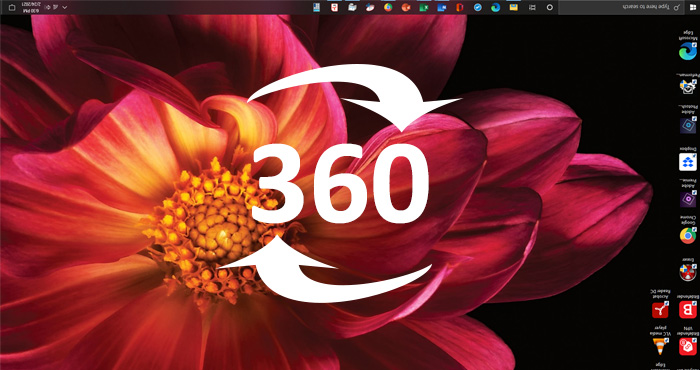
Task: Launch Microsoft Edge from the taskbar
Action: (x=496, y=7)
